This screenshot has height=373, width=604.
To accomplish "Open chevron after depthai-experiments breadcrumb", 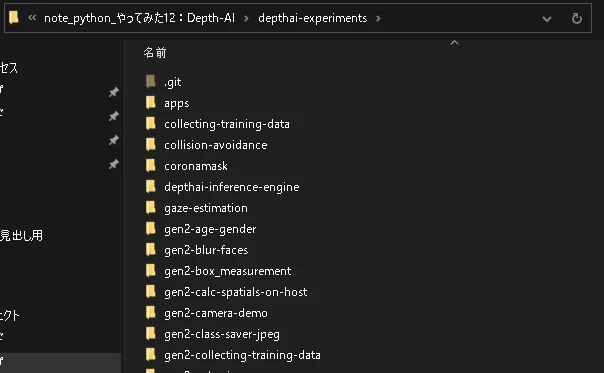I will pos(378,18).
